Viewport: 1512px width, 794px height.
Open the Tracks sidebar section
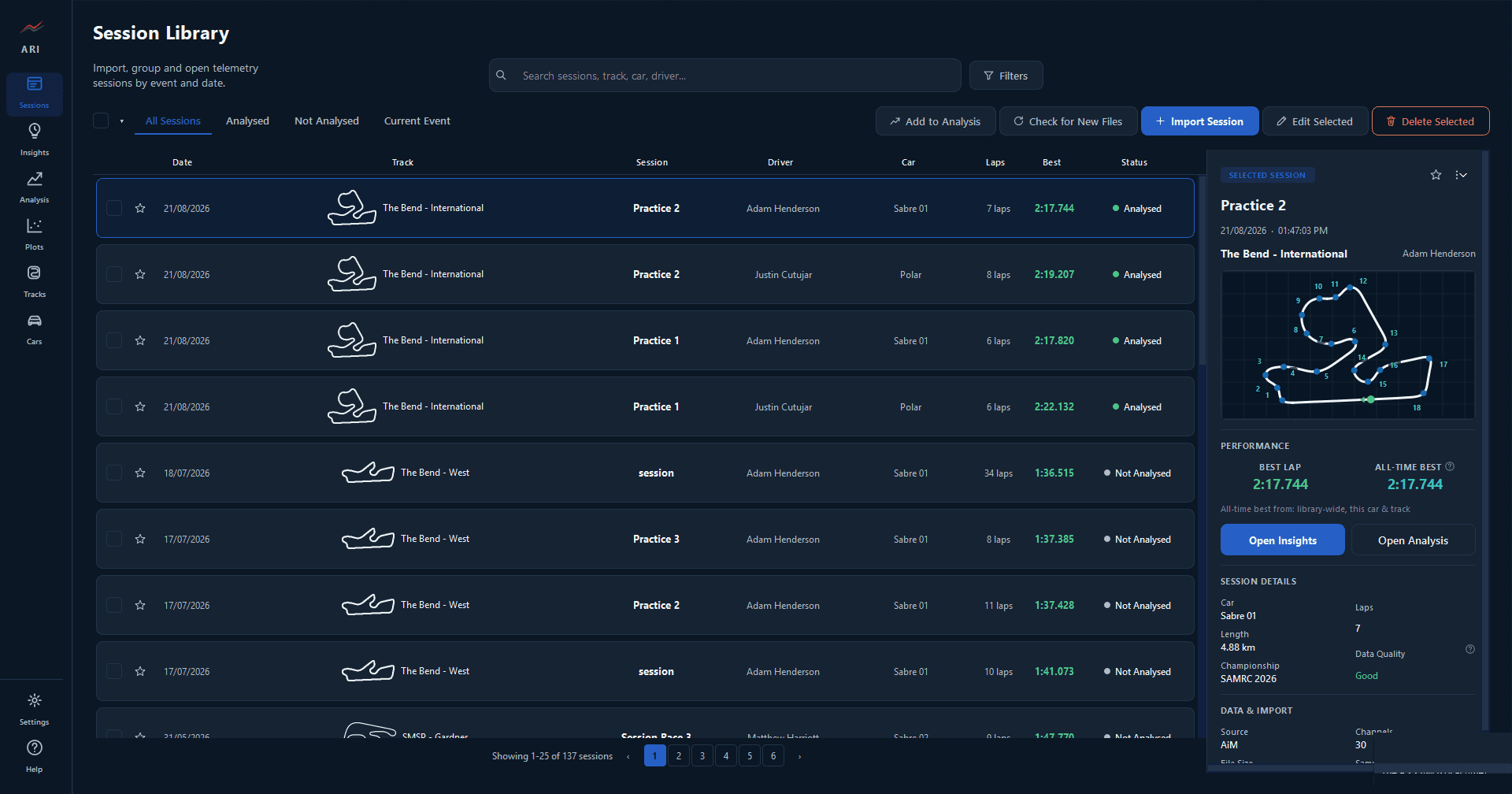tap(35, 283)
